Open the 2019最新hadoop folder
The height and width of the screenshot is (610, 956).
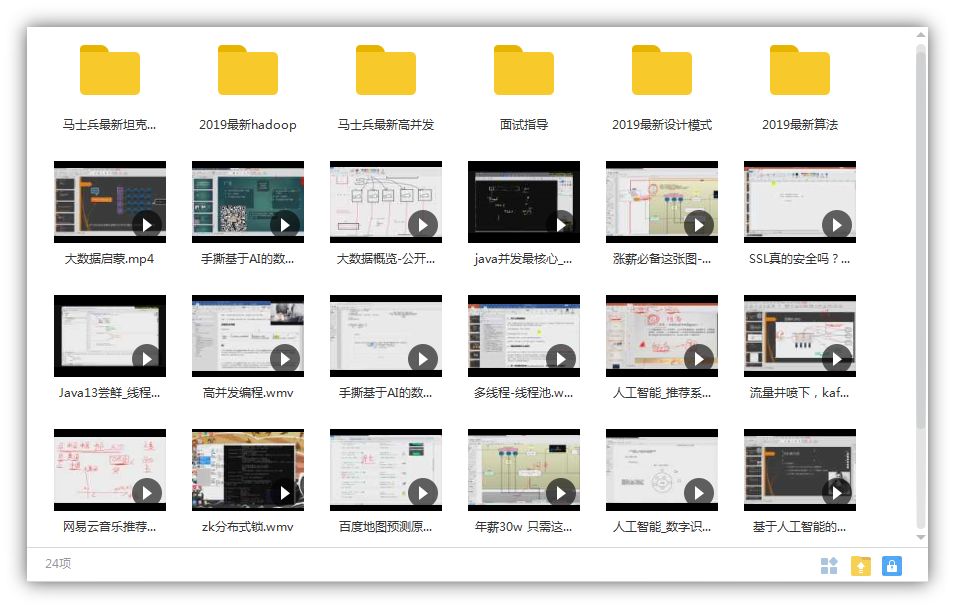(247, 70)
